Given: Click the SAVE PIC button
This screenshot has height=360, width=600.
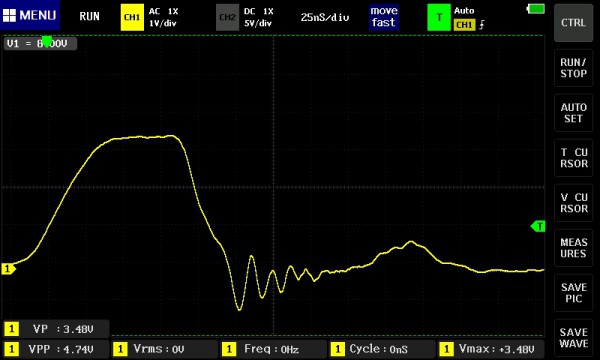Looking at the screenshot, I should 573,293.
